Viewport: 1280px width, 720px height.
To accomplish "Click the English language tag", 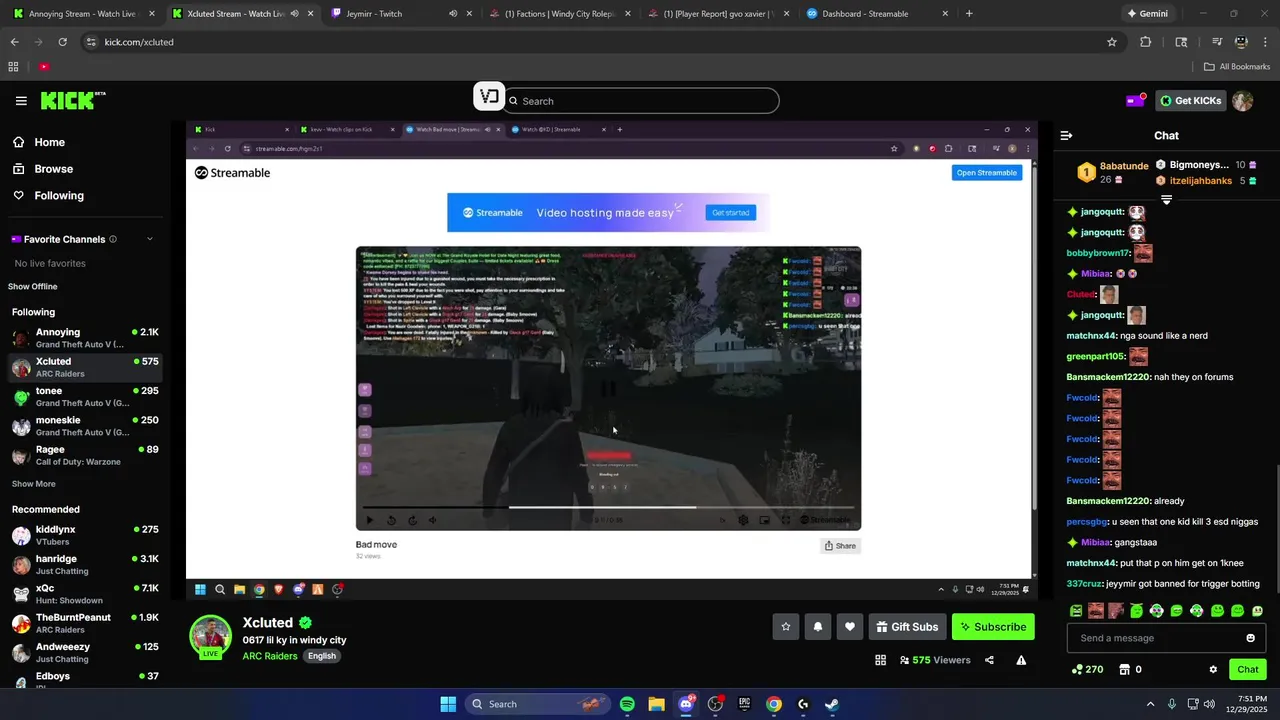I will coord(322,656).
